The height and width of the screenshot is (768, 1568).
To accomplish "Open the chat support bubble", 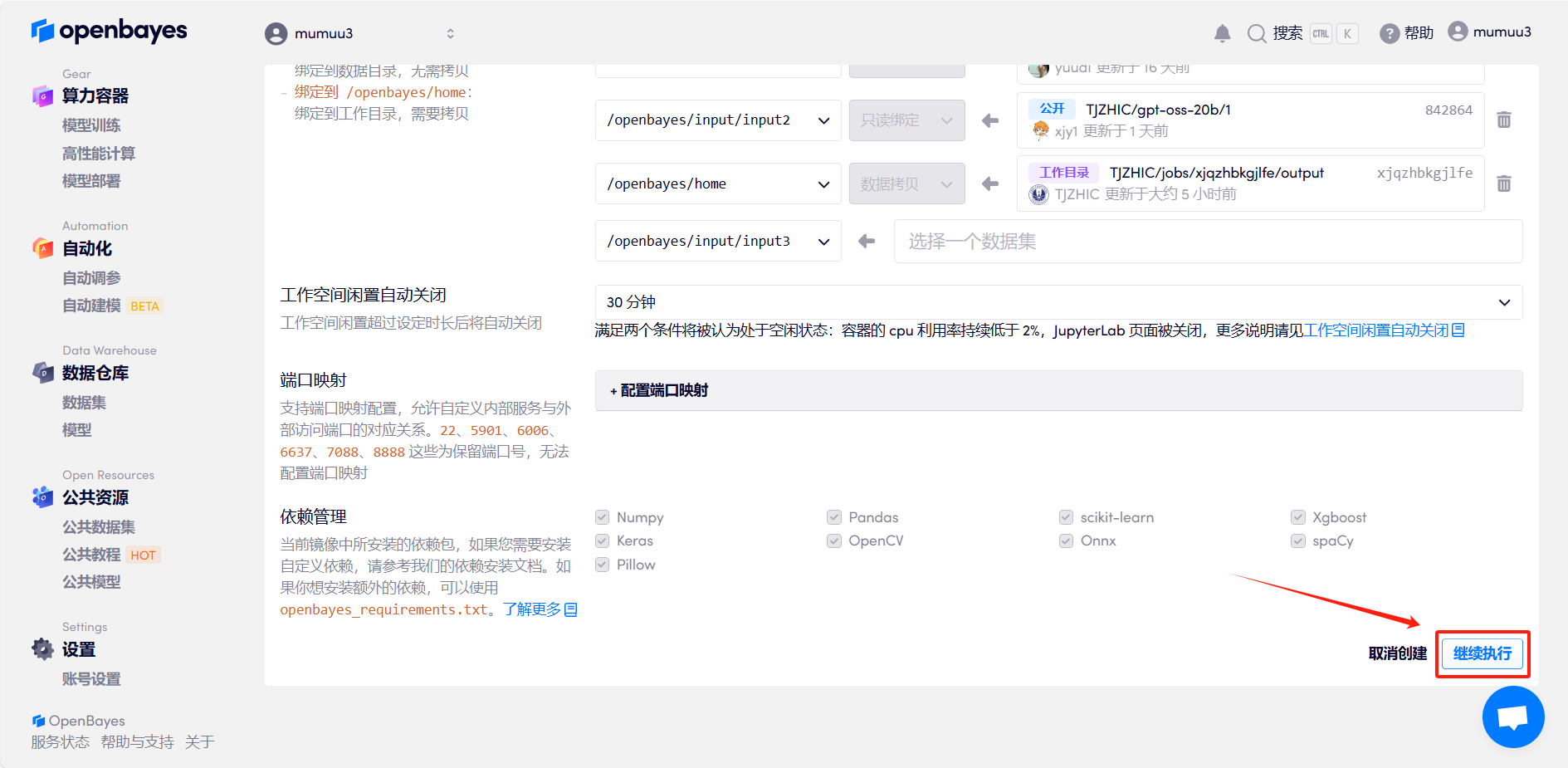I will 1512,717.
